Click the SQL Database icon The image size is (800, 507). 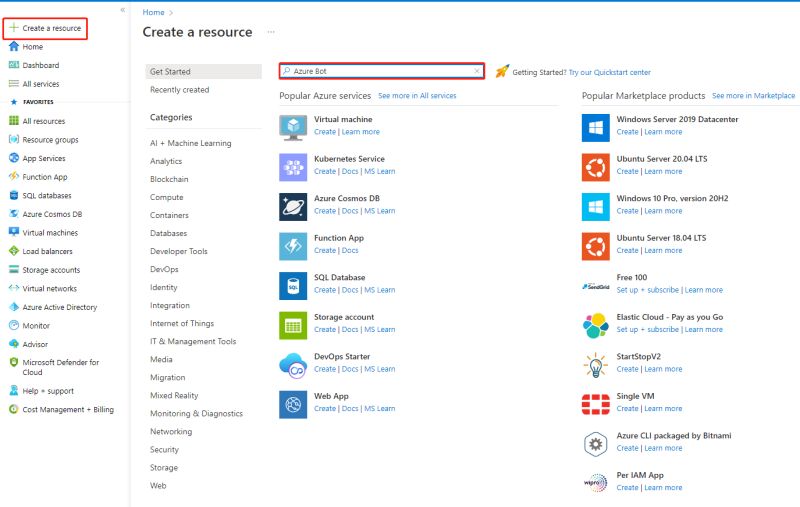tap(293, 286)
